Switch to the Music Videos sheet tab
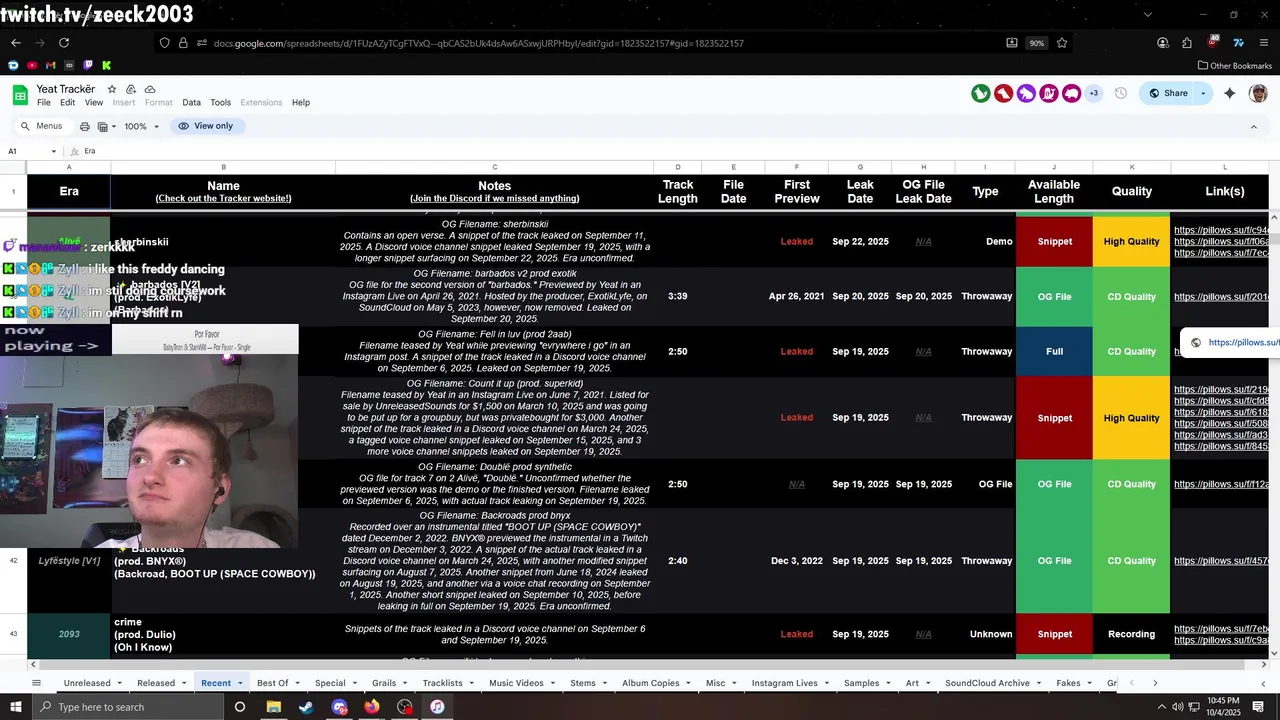 pos(516,683)
